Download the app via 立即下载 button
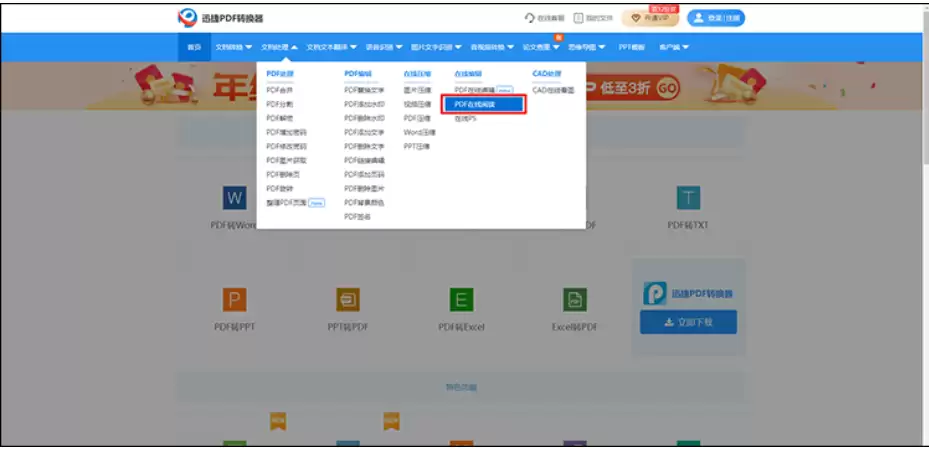929x449 pixels. tap(688, 322)
